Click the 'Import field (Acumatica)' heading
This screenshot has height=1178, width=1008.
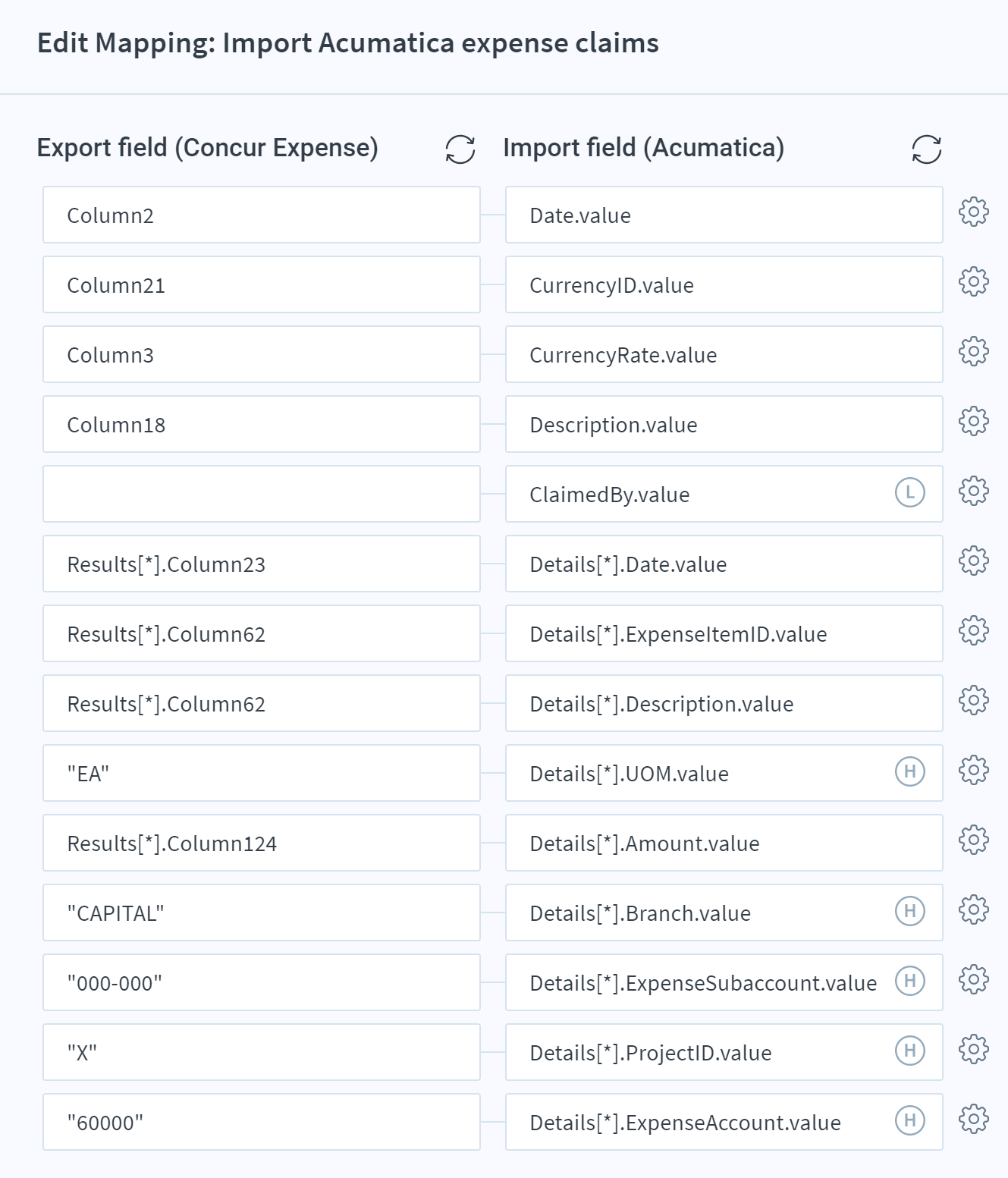(x=644, y=148)
